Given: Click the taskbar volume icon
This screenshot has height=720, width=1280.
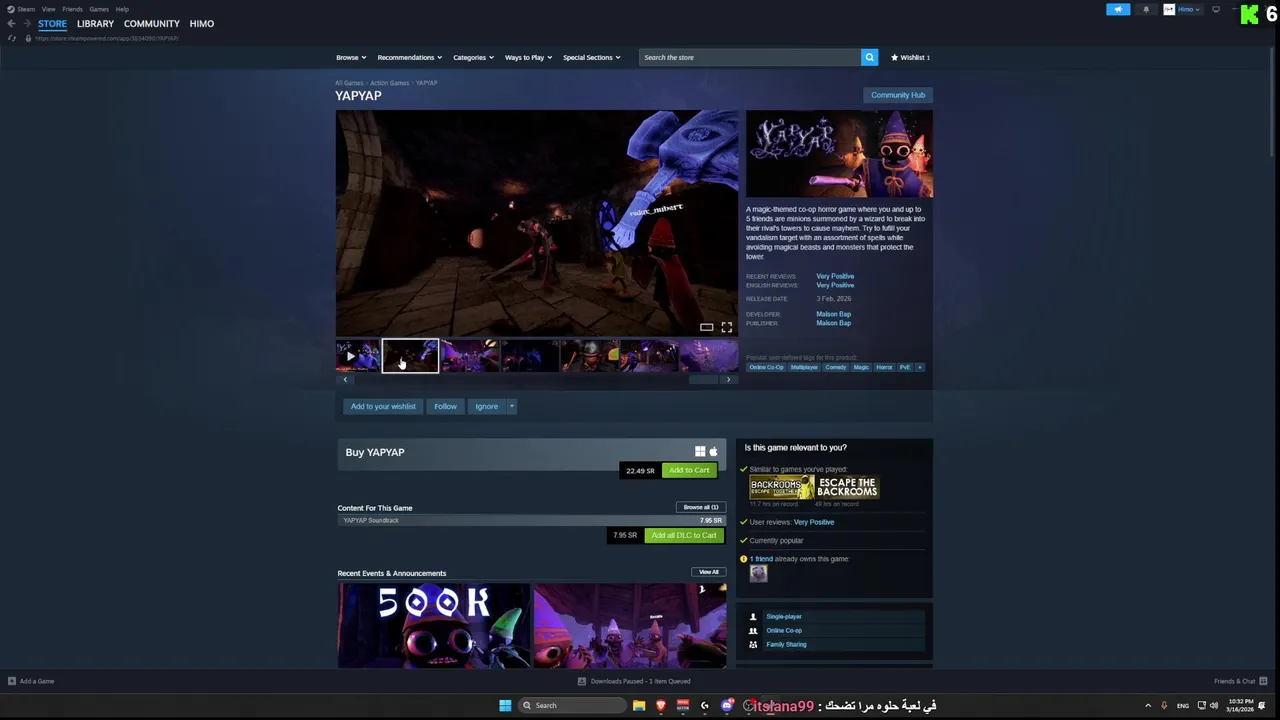Looking at the screenshot, I should click(x=1214, y=705).
